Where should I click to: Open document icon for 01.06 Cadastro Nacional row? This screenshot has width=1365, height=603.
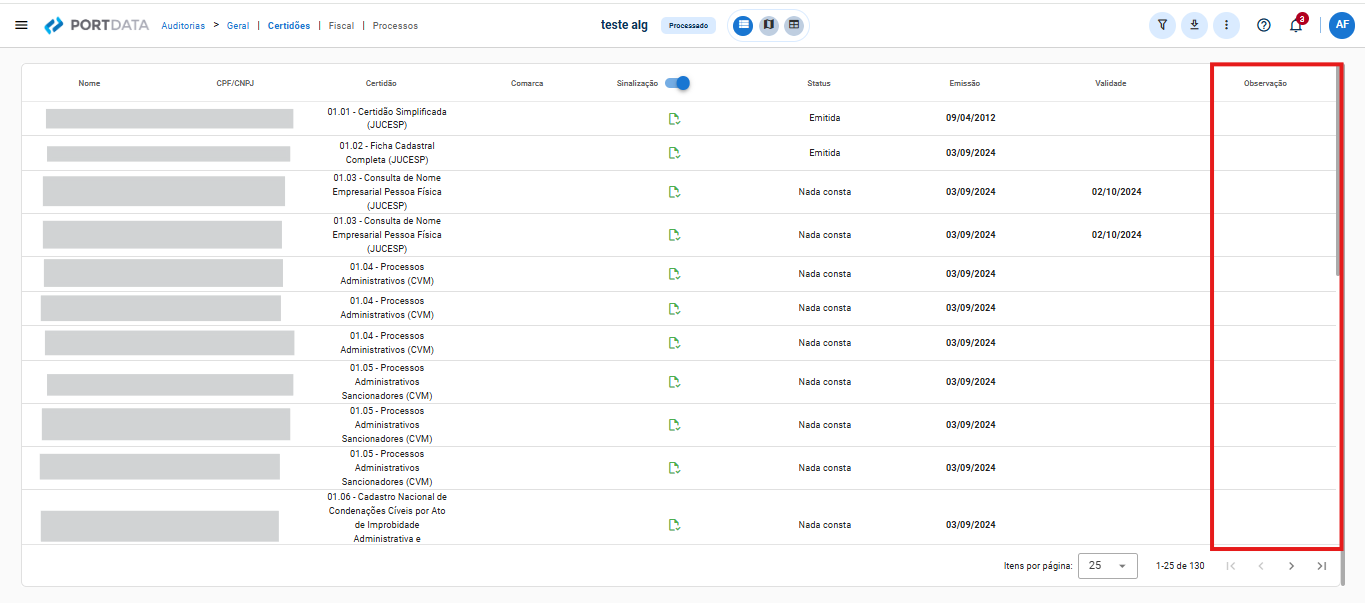pos(675,525)
